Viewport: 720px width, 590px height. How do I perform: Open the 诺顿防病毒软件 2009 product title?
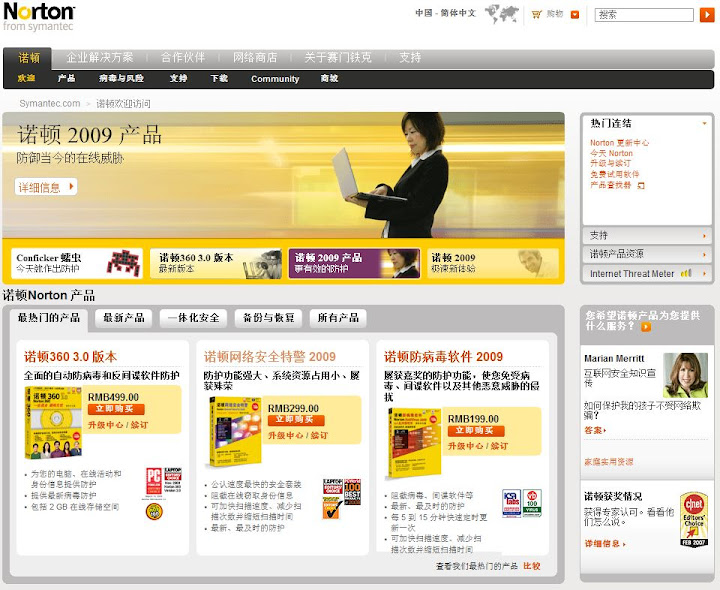coord(443,357)
